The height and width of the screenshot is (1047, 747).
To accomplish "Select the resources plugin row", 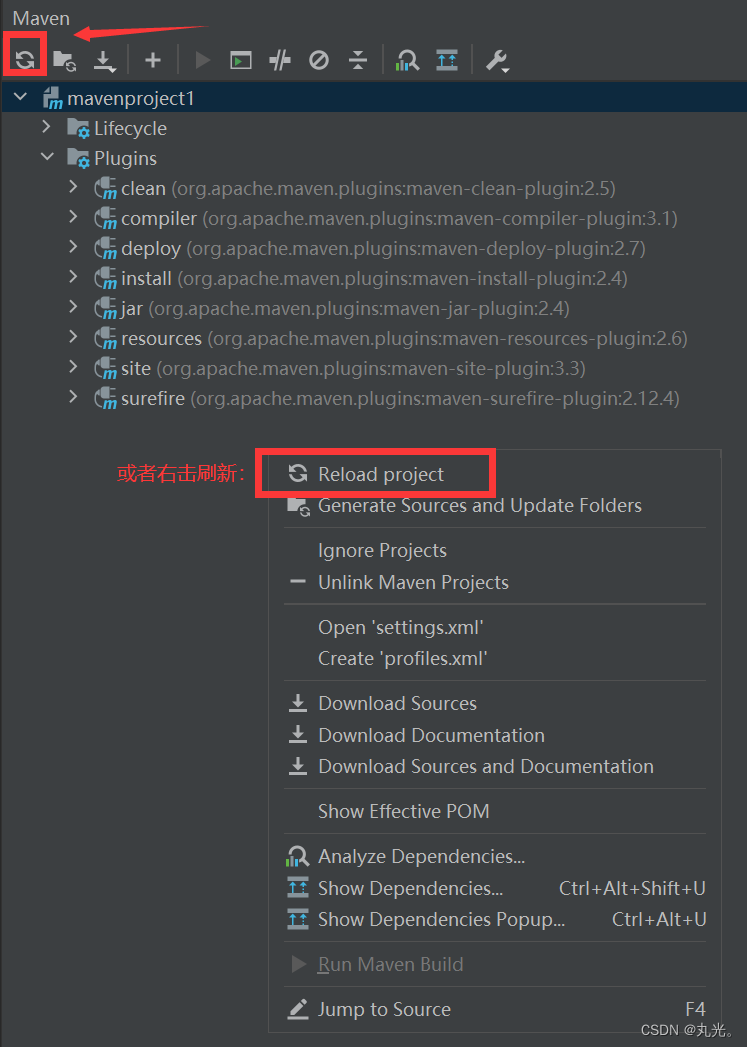I will point(374,339).
